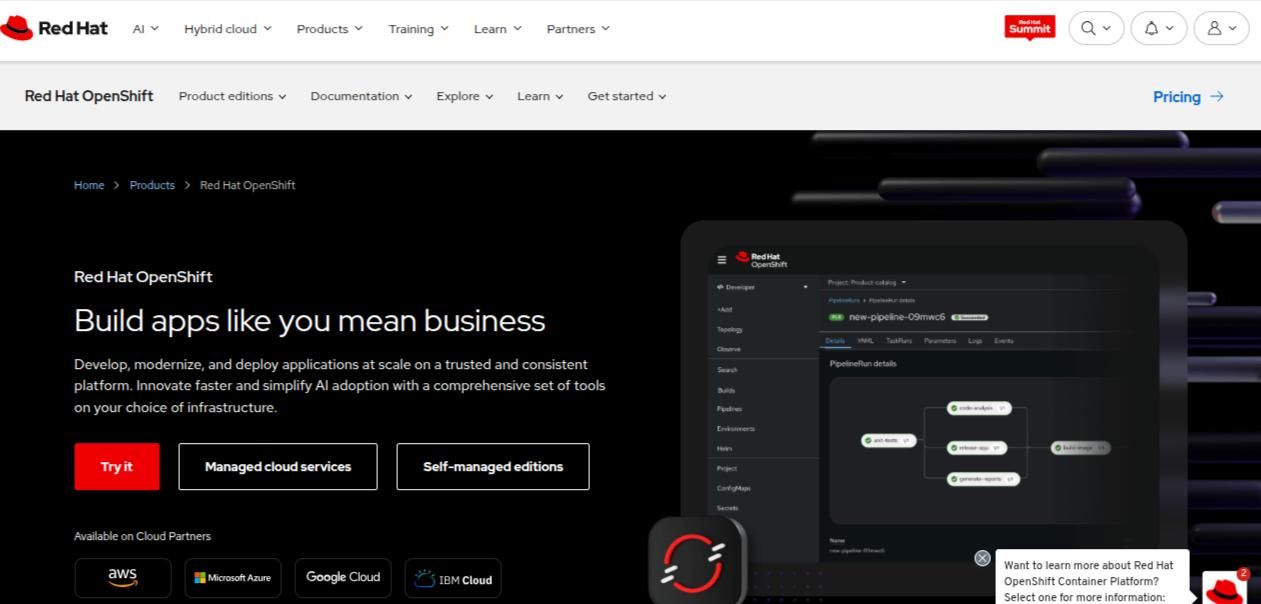Expand the Hybrid cloud menu
Viewport: 1261px width, 604px height.
[228, 29]
